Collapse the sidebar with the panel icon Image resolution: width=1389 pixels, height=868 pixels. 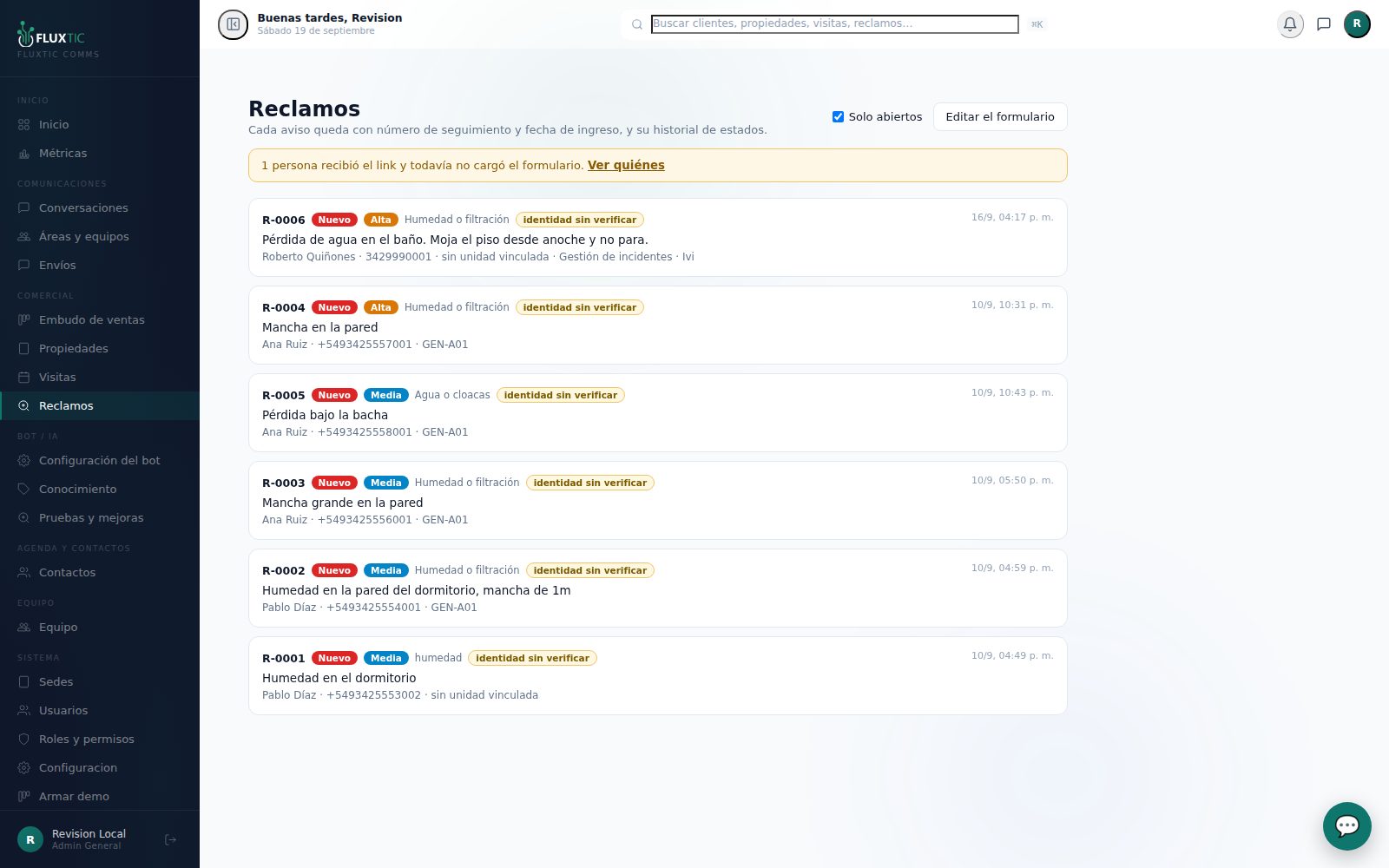point(233,24)
